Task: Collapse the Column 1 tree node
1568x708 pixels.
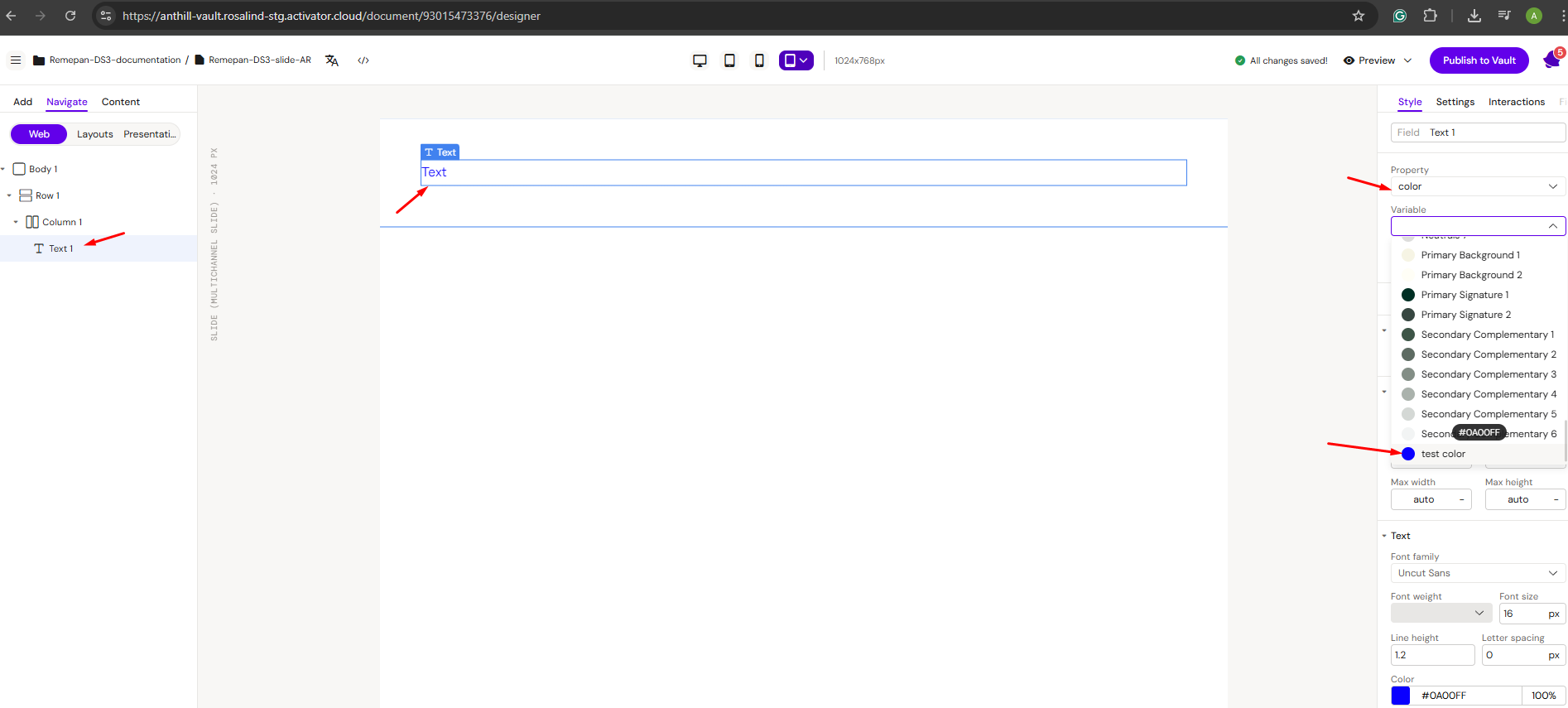Action: point(16,222)
